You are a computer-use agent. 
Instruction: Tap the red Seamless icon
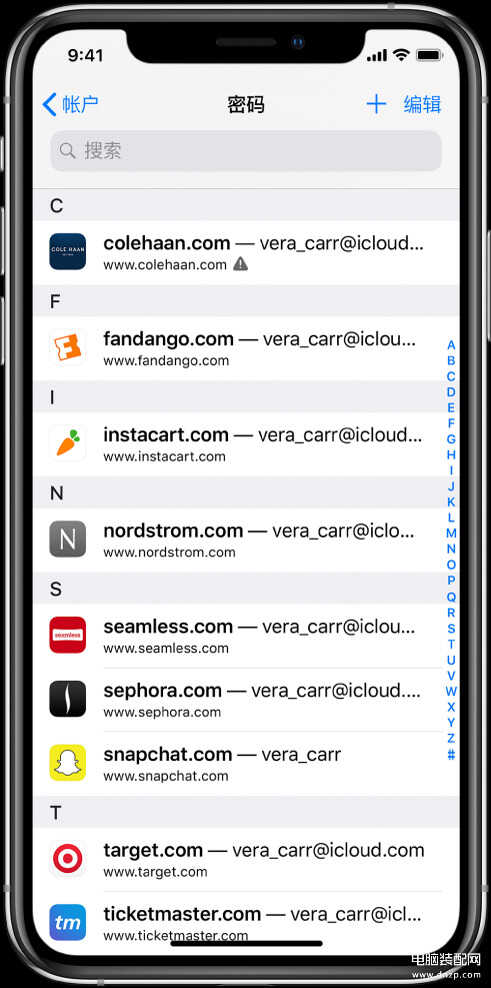click(x=67, y=635)
